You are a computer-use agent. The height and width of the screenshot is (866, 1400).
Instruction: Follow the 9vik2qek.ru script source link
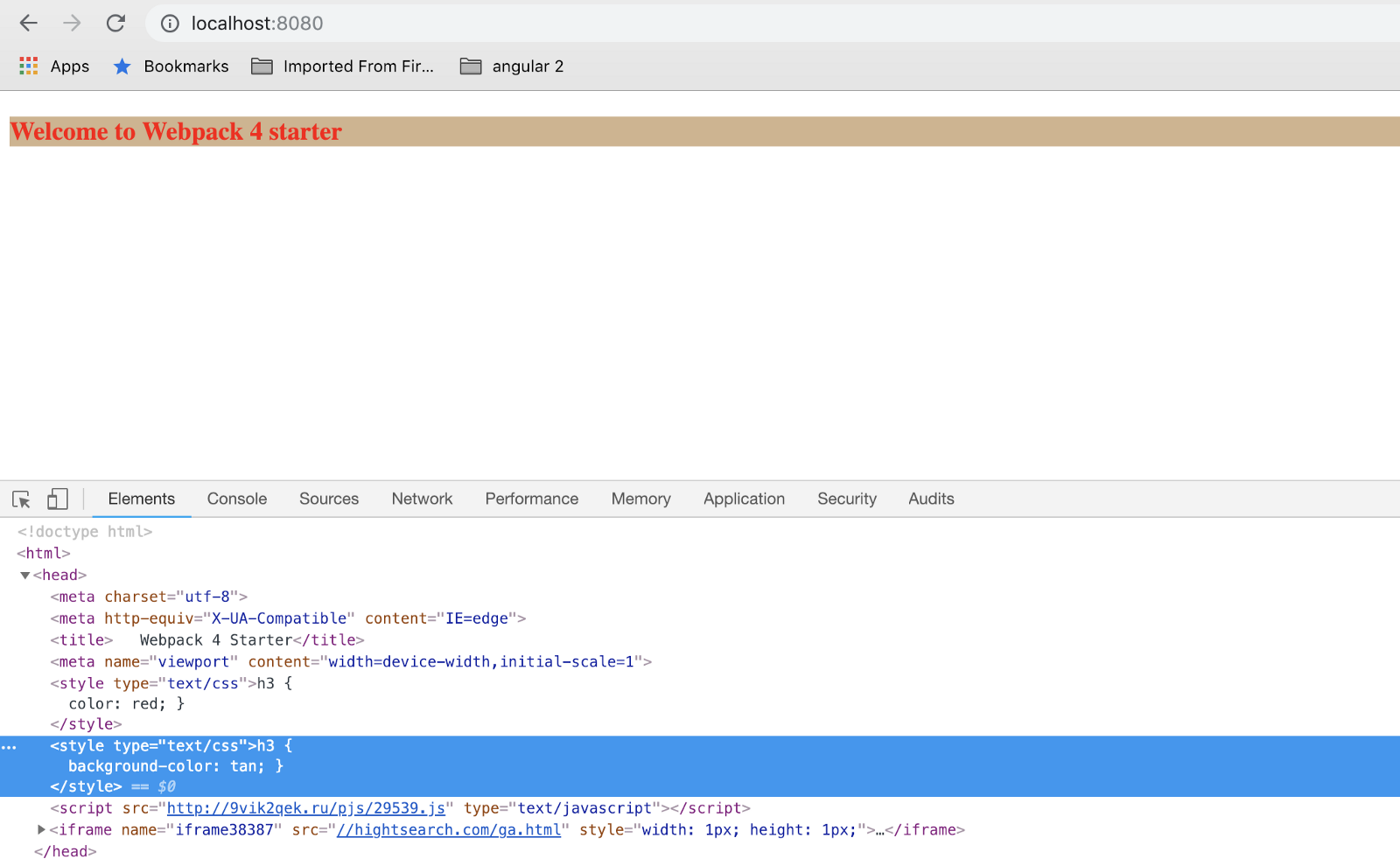[x=305, y=808]
